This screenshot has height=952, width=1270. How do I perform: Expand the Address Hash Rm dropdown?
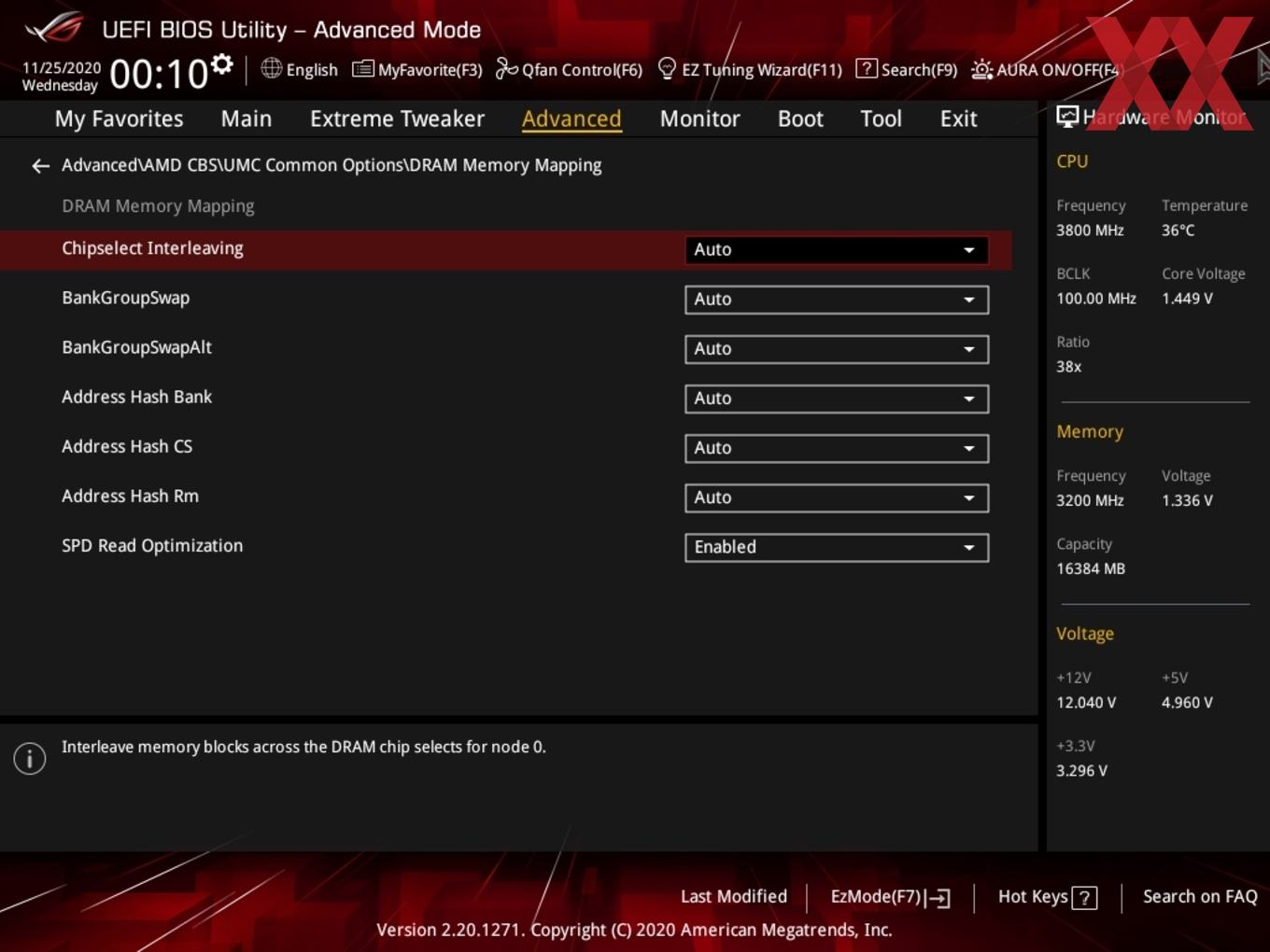tap(837, 497)
